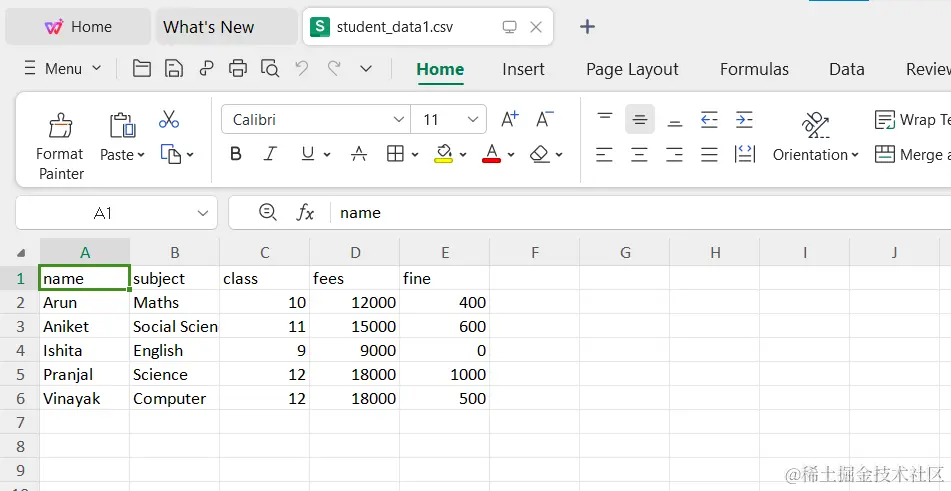This screenshot has height=491, width=951.
Task: Click the Justify alignment icon
Action: pyautogui.click(x=709, y=155)
